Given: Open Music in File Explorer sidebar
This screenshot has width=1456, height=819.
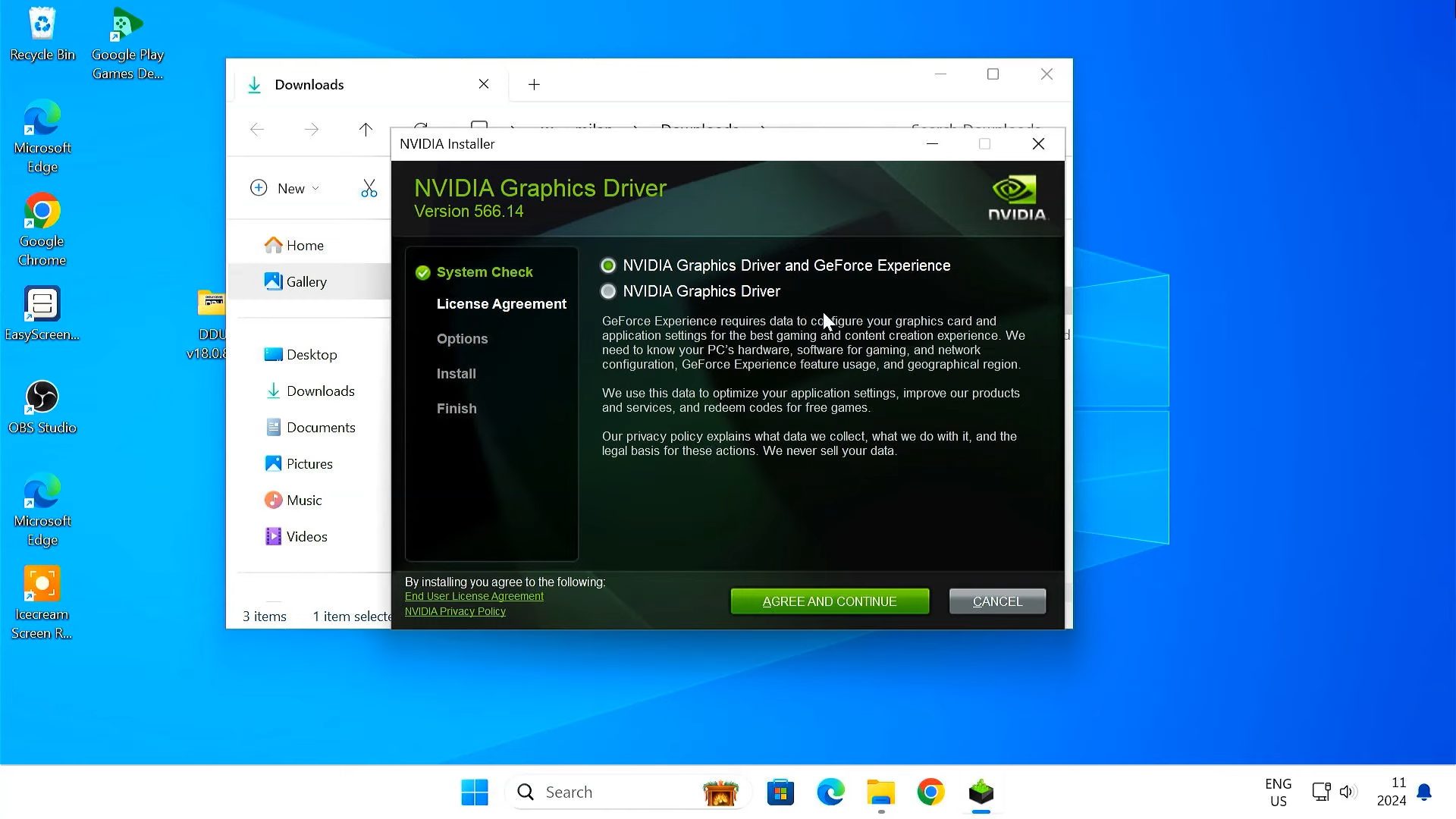Looking at the screenshot, I should (293, 500).
